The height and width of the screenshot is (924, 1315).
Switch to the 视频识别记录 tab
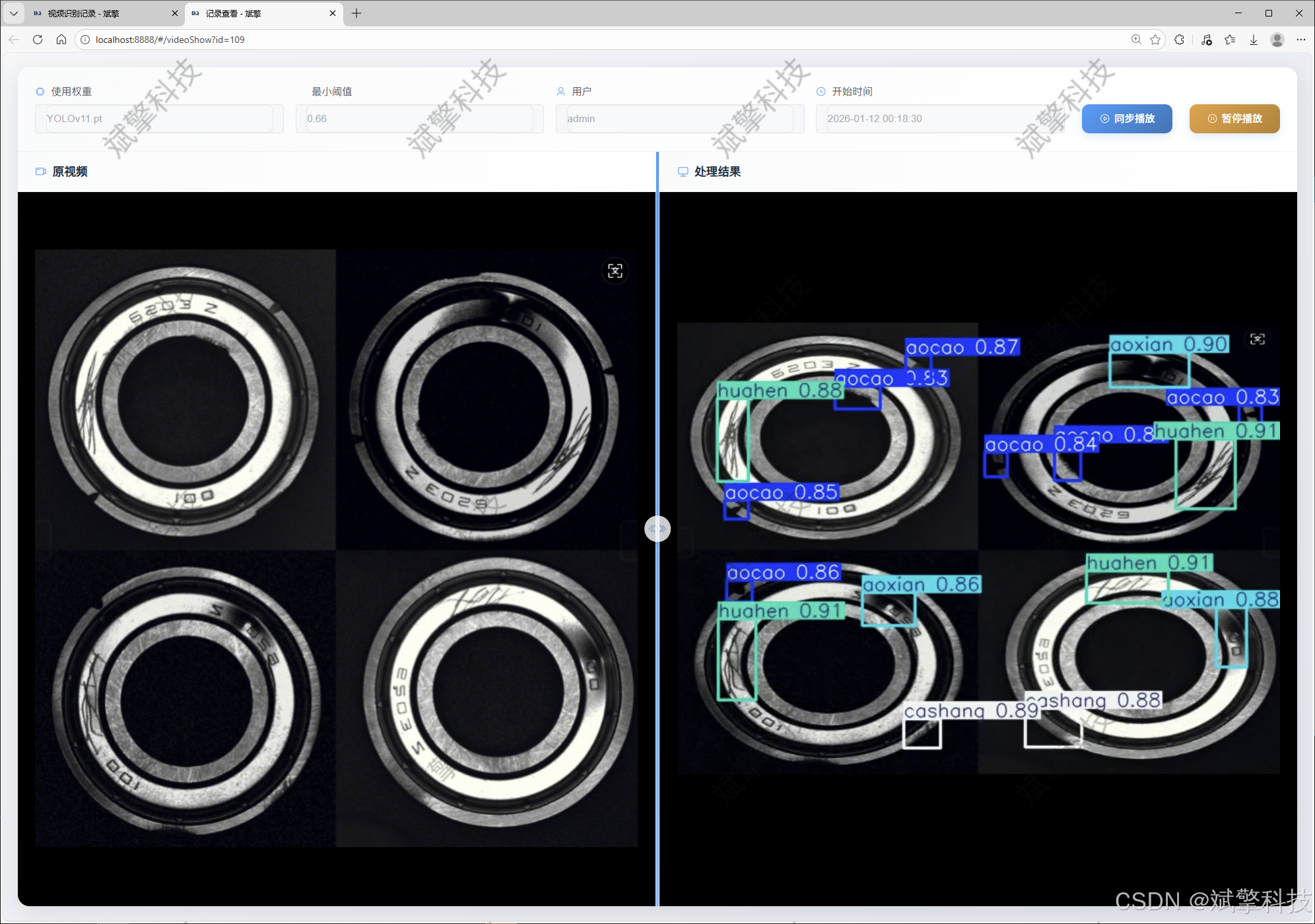[x=99, y=13]
